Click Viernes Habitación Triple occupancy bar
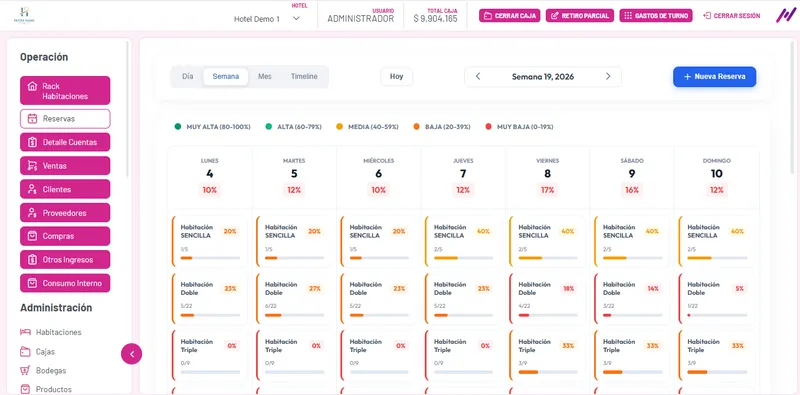This screenshot has width=800, height=395. point(548,372)
